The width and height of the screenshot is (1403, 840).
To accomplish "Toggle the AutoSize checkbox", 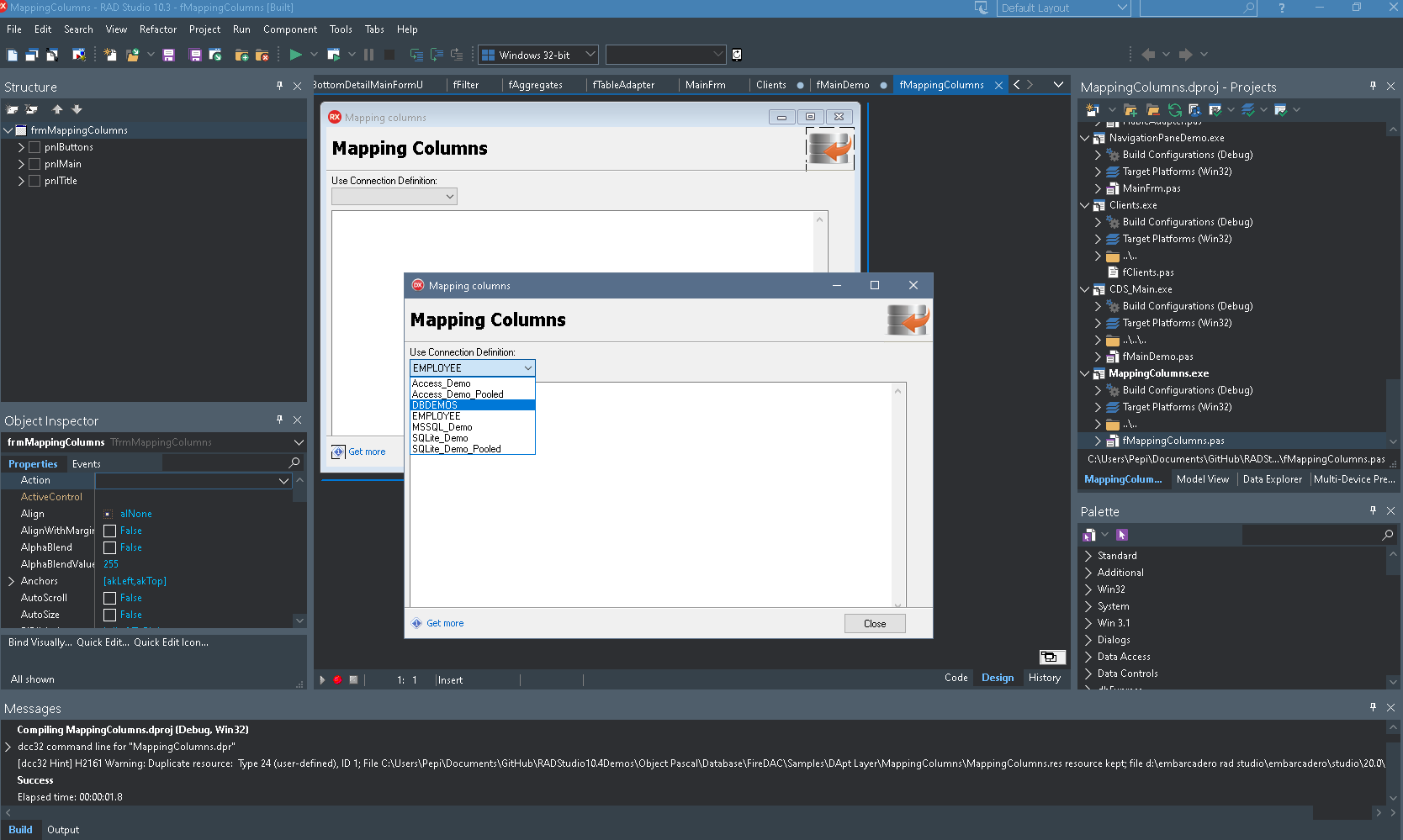I will tap(109, 615).
